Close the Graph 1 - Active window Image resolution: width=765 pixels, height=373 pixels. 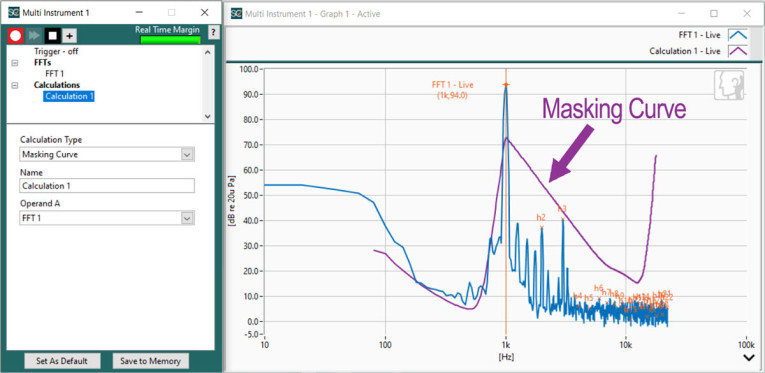point(746,13)
